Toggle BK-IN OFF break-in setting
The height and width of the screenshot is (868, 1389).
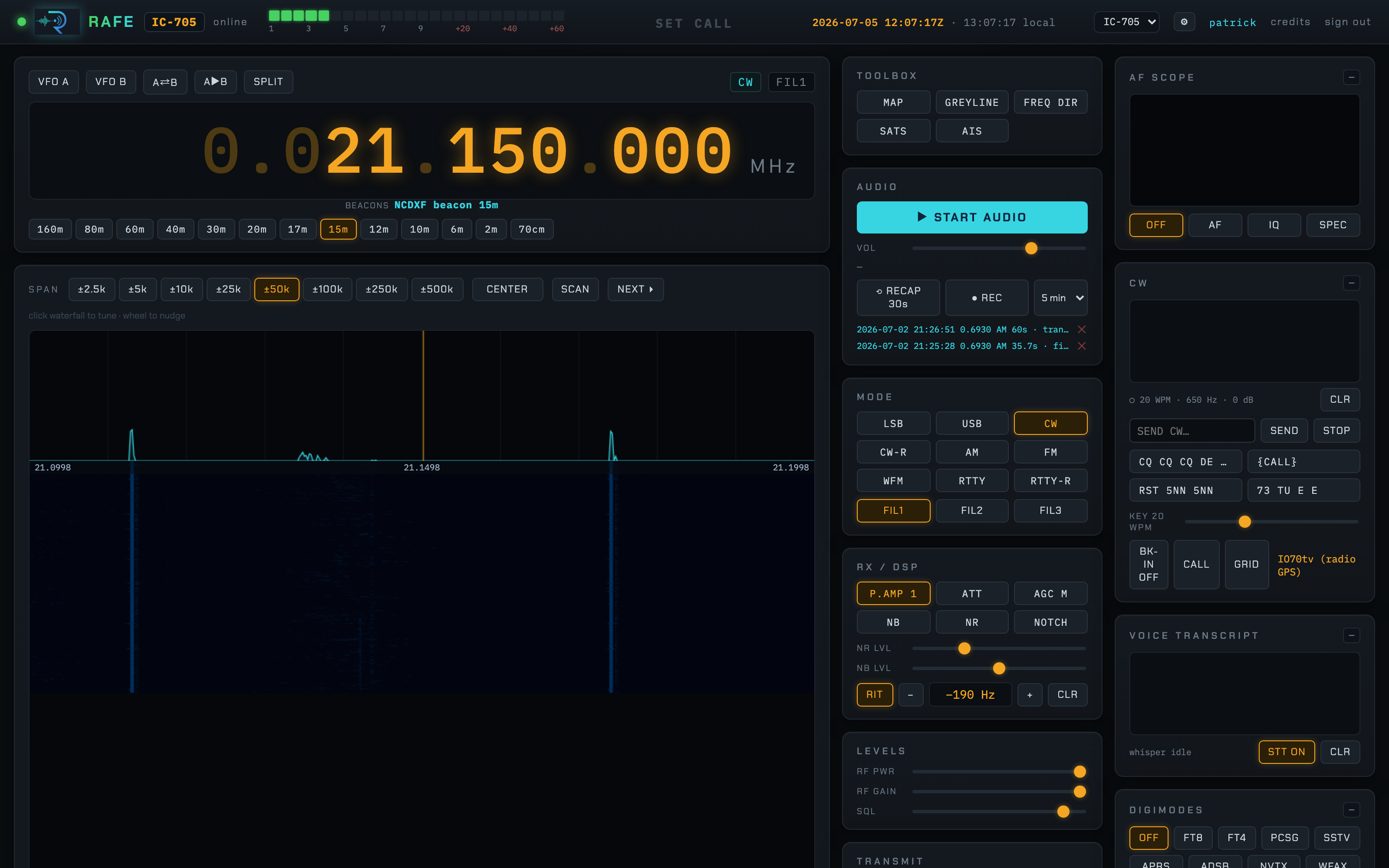click(x=1149, y=564)
